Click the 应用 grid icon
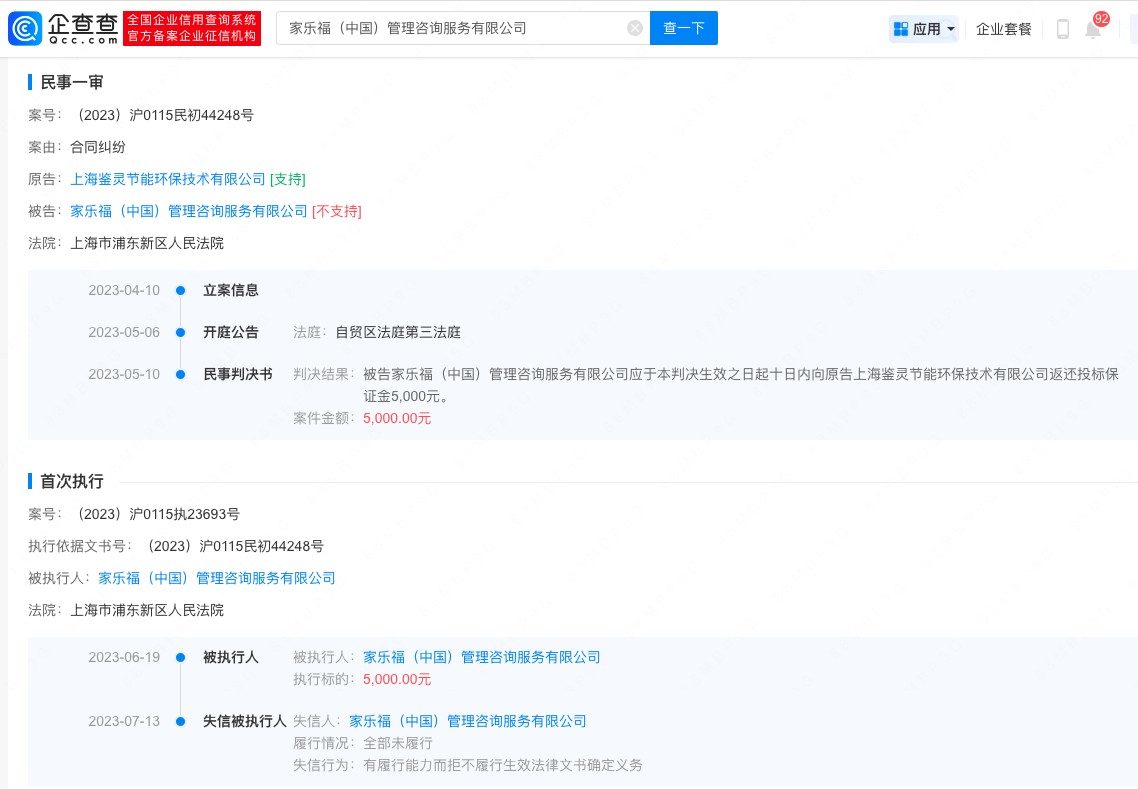Viewport: 1138px width, 789px height. click(901, 29)
